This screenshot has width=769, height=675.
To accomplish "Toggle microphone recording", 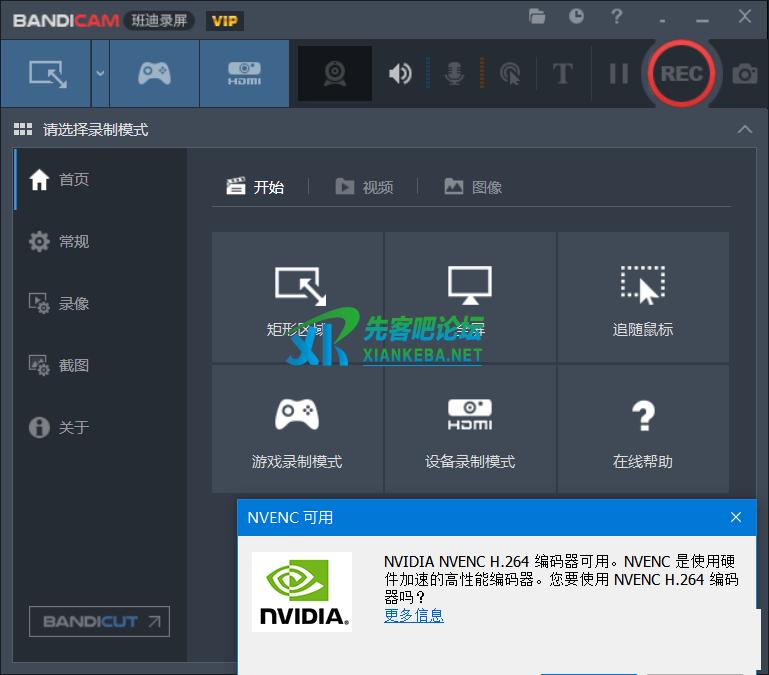I will tap(455, 74).
